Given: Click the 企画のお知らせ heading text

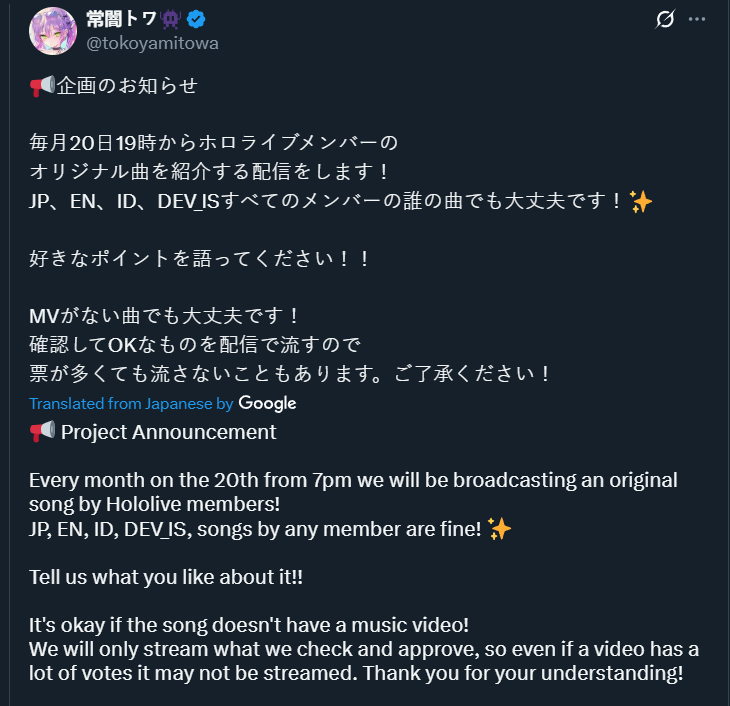Looking at the screenshot, I should (x=128, y=86).
